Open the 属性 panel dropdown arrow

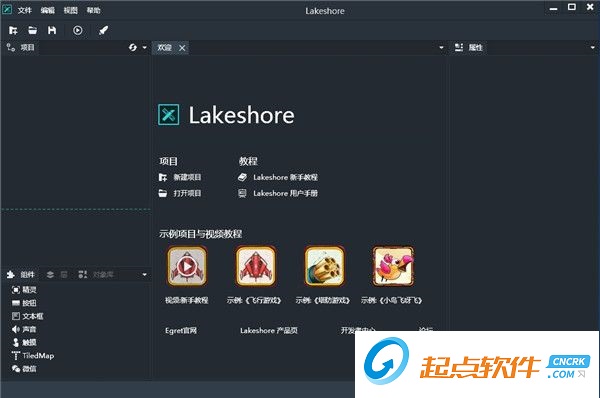coord(593,47)
